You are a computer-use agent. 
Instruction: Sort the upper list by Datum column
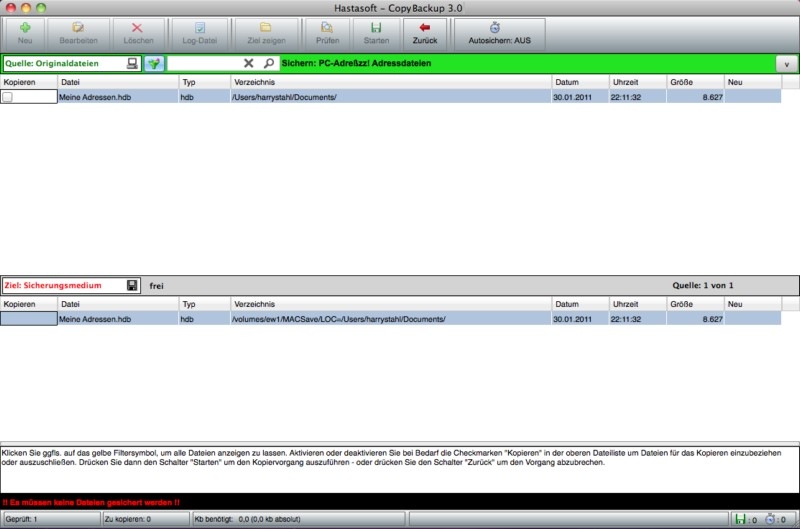(579, 81)
